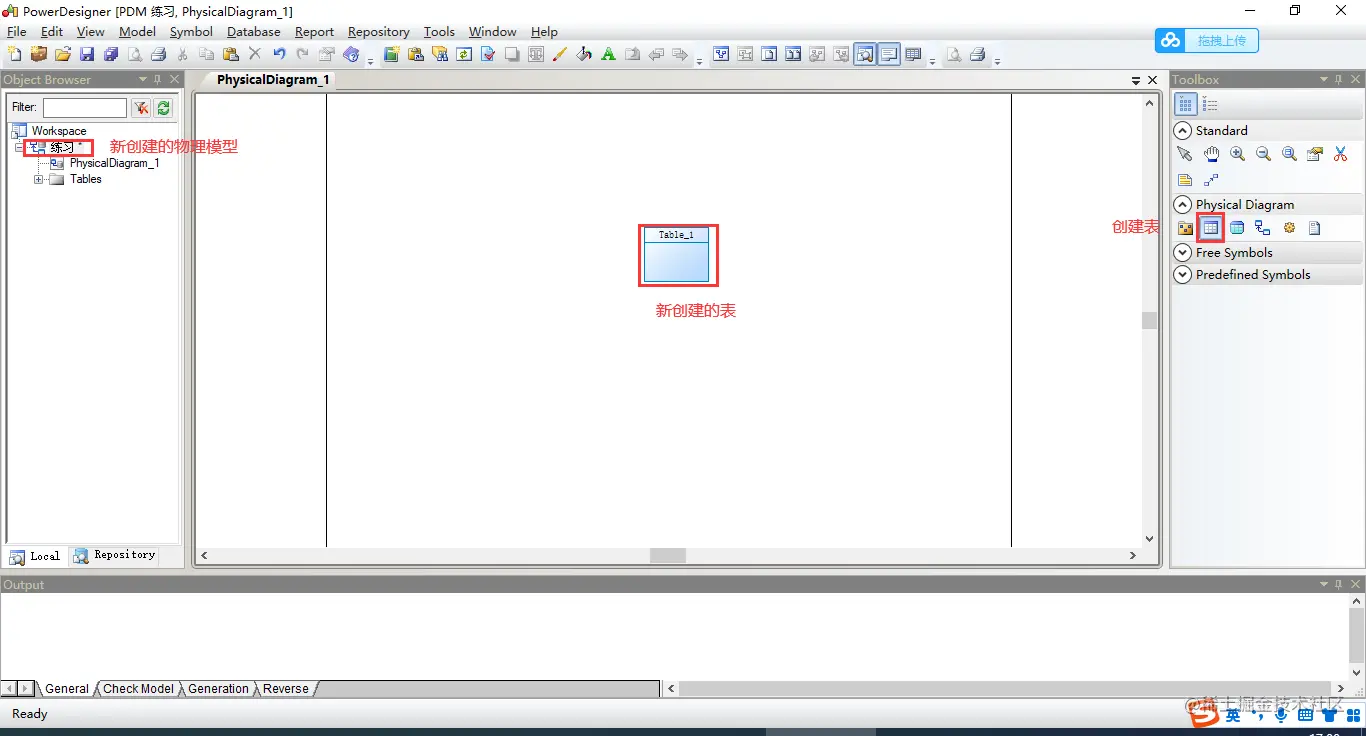Click the blue cloud upload button
This screenshot has height=736, width=1366.
pyautogui.click(x=1207, y=40)
